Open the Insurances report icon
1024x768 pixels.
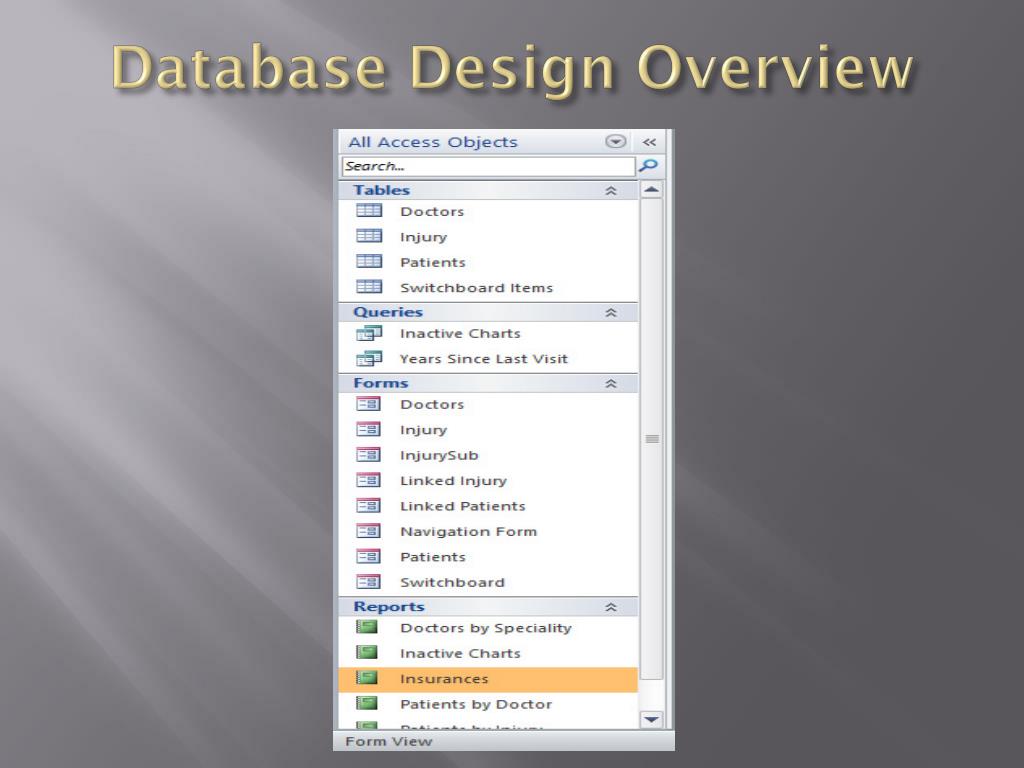370,678
